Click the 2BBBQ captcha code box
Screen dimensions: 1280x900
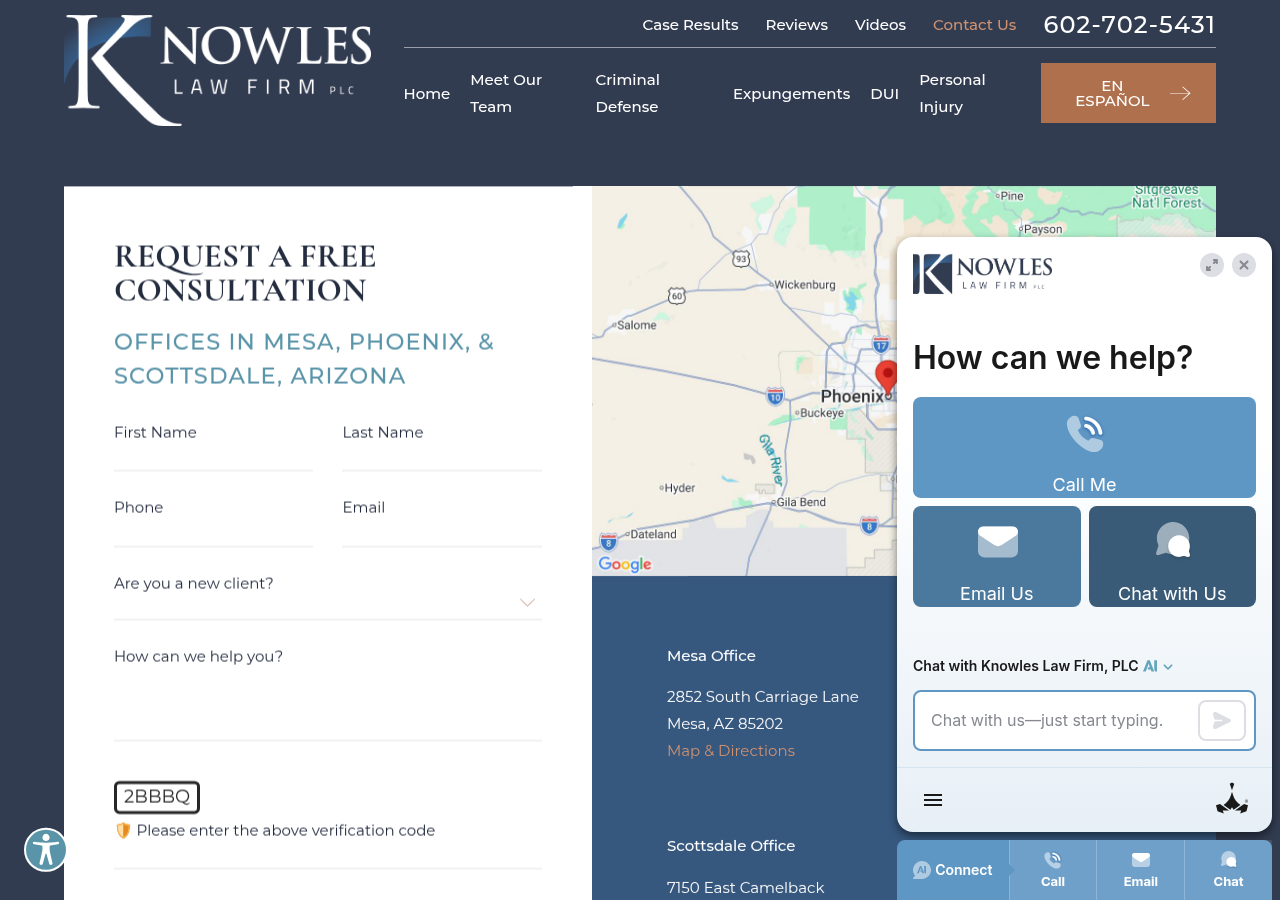157,797
